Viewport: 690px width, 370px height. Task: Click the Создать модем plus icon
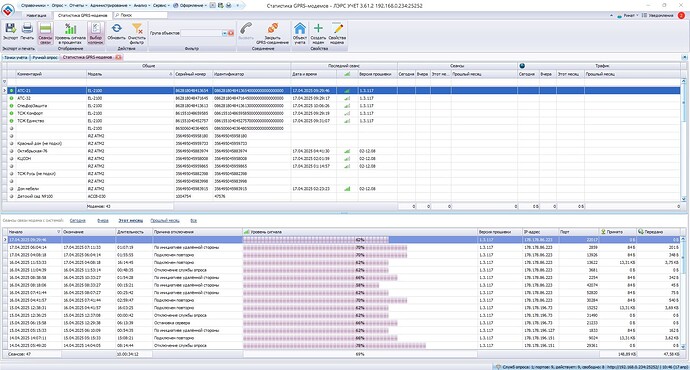[x=318, y=29]
